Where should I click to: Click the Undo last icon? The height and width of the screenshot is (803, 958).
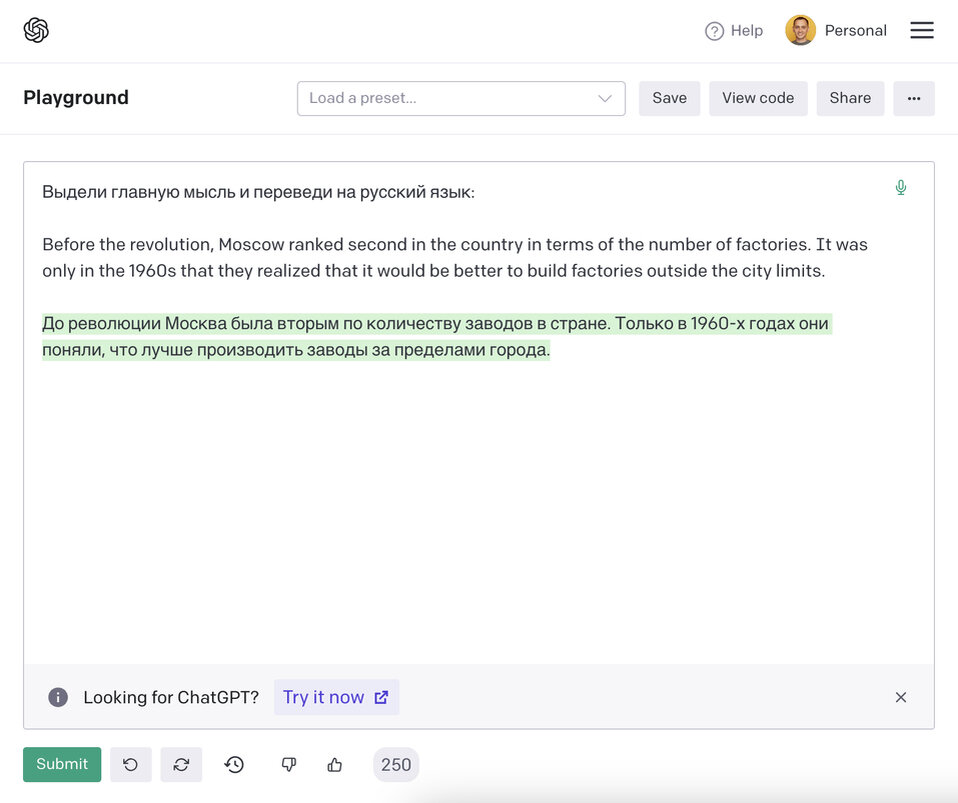point(131,764)
